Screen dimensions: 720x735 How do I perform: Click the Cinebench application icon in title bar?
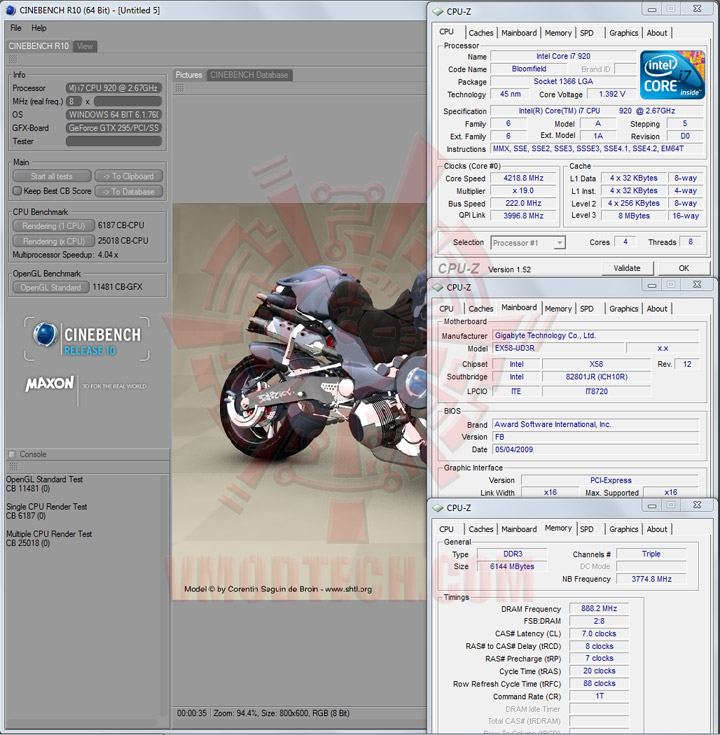pyautogui.click(x=11, y=10)
